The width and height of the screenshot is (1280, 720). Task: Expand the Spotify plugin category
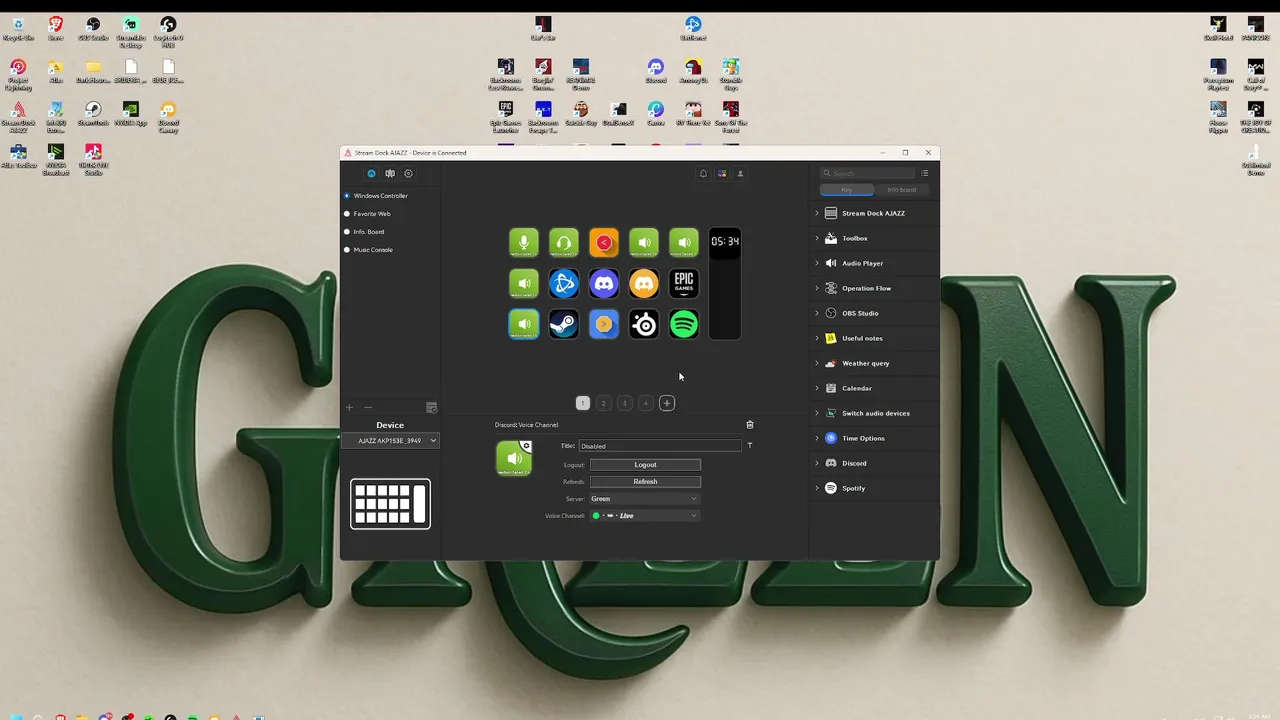[x=874, y=488]
